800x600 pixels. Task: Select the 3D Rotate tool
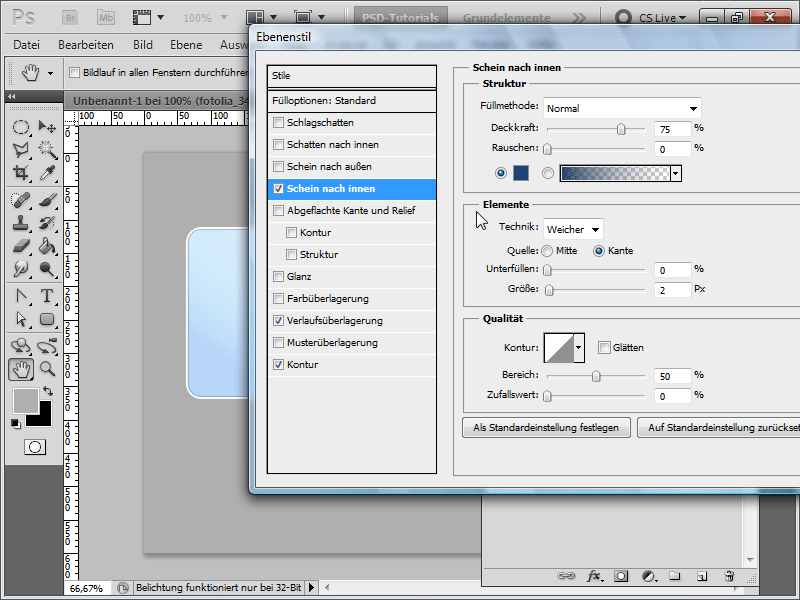coord(20,346)
